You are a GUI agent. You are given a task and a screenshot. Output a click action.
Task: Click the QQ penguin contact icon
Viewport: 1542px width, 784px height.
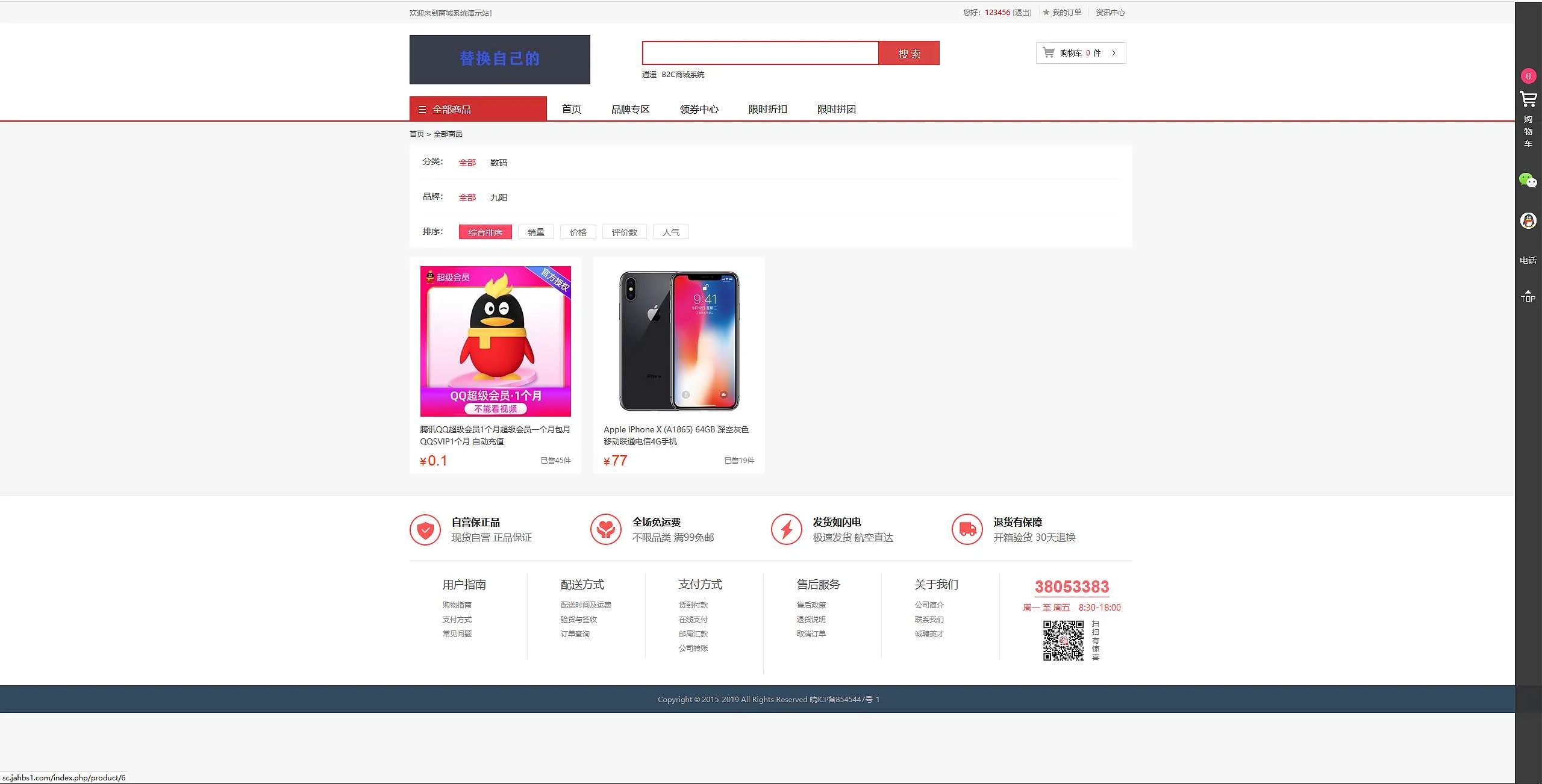[x=1528, y=220]
